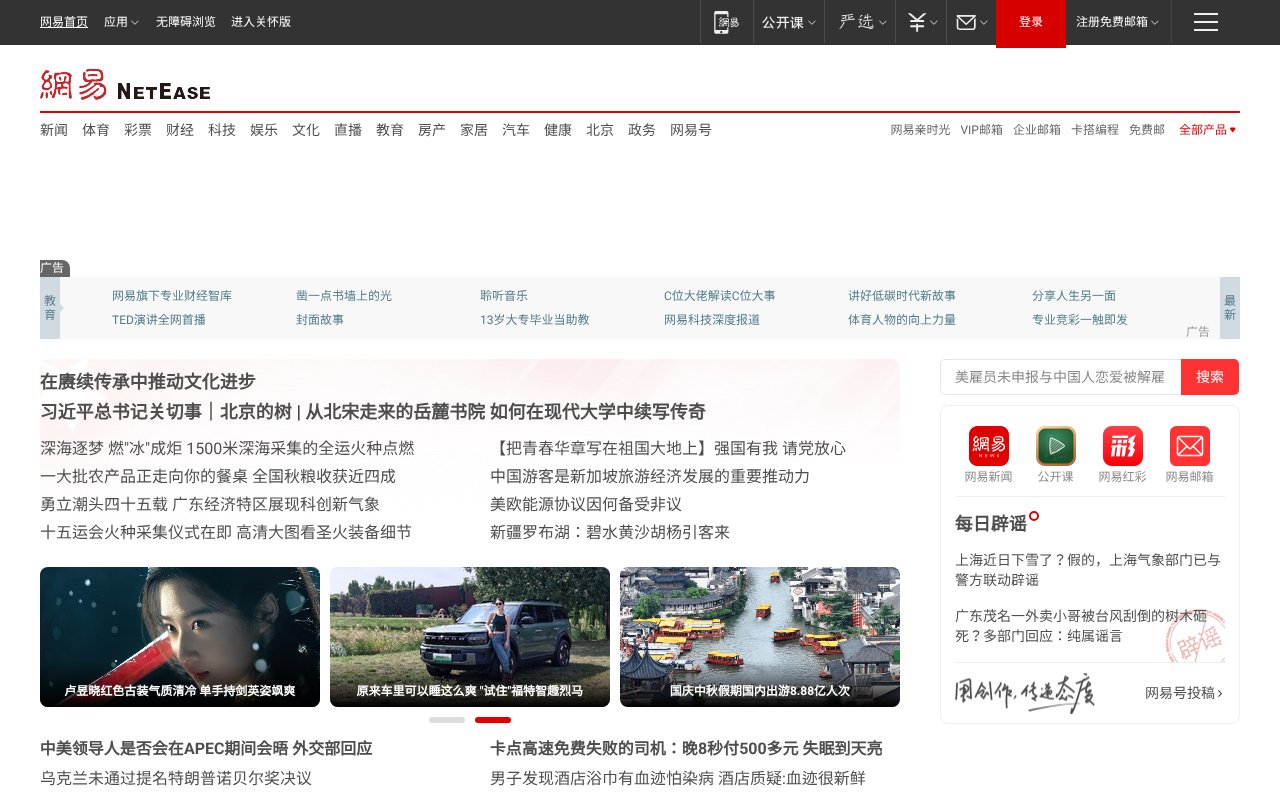Expand the 应用 dropdown
Viewport: 1280px width, 800px height.
(121, 22)
